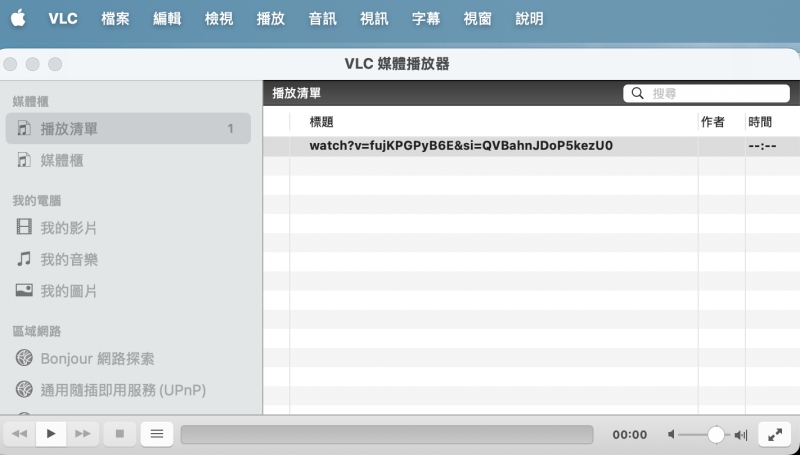The width and height of the screenshot is (800, 455).
Task: Sort playlist by 作者 column header
Action: [x=721, y=122]
